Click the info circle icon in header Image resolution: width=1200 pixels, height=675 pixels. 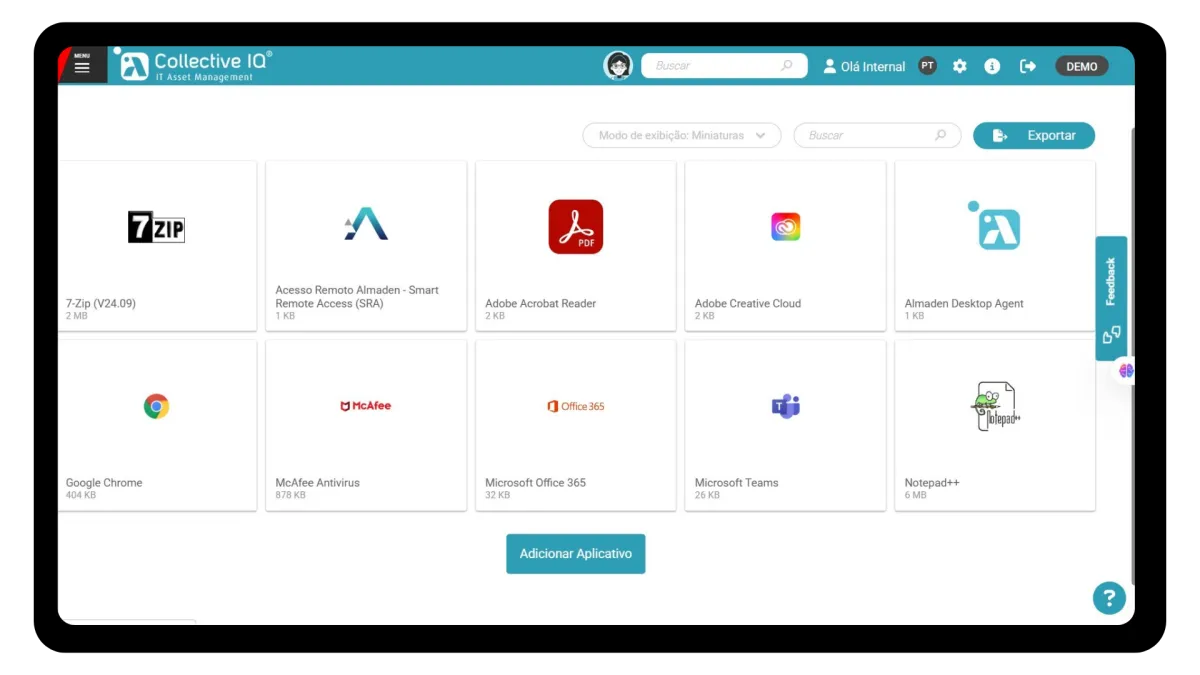(x=992, y=66)
